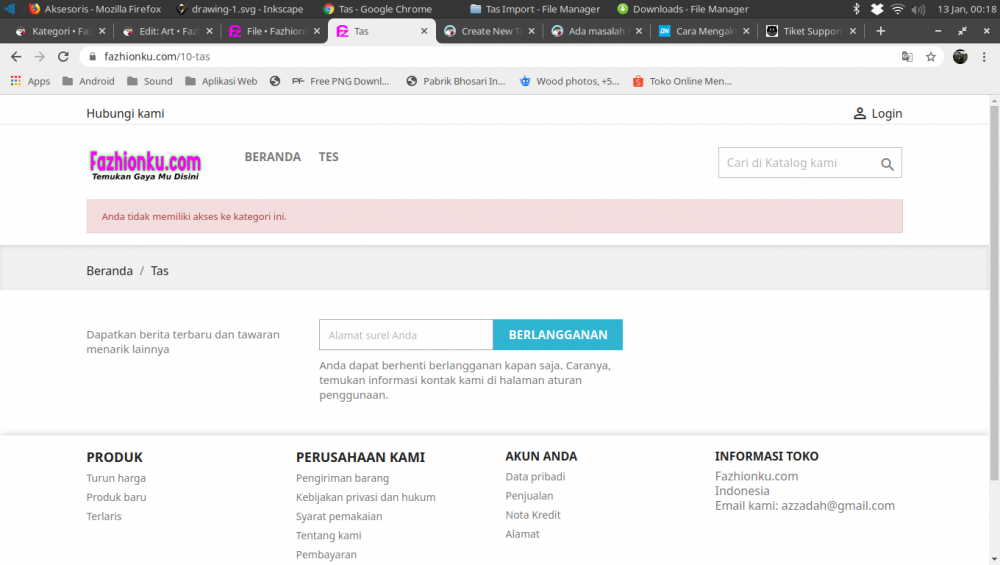Bookmark this page with the star icon
1000x565 pixels.
(930, 57)
